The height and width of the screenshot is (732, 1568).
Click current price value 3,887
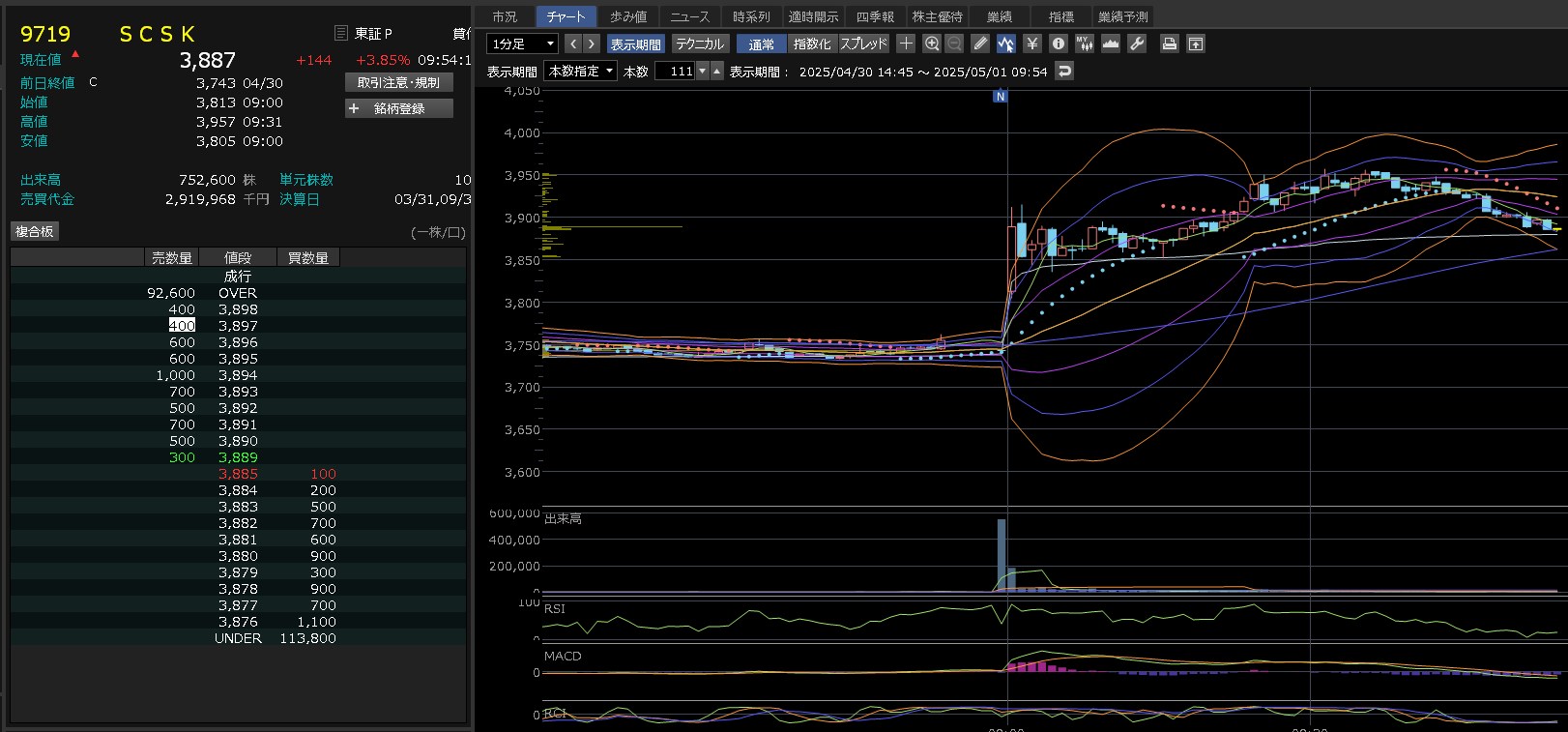(208, 60)
